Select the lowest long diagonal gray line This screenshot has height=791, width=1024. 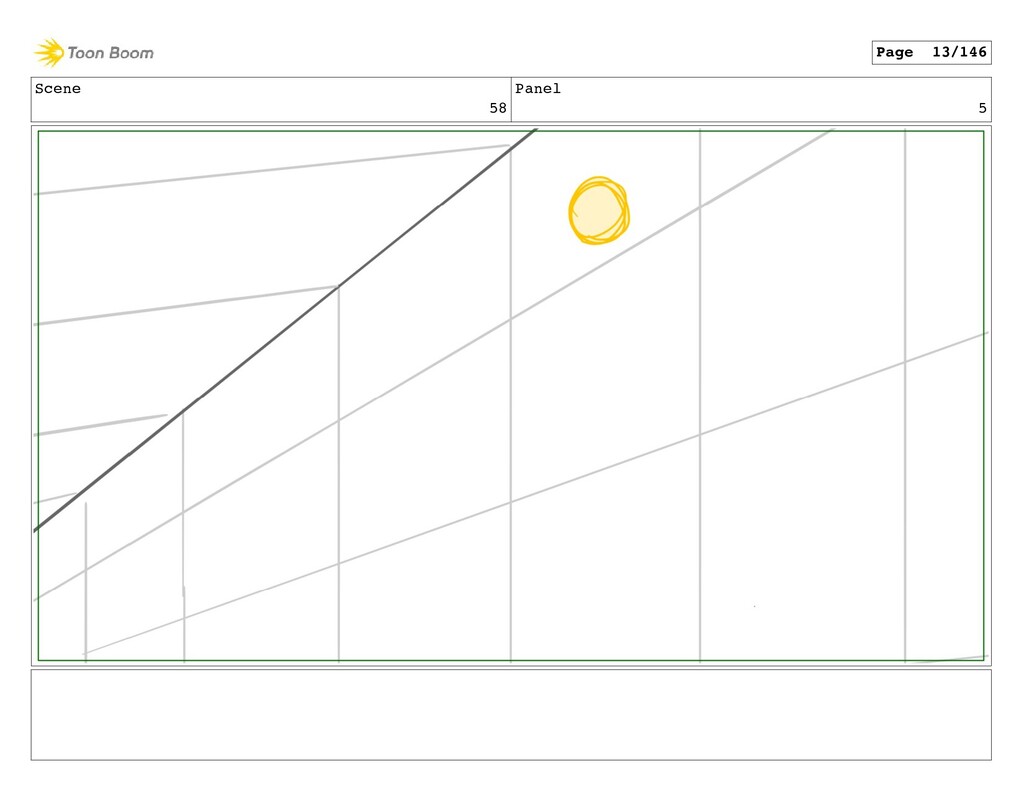click(x=536, y=493)
